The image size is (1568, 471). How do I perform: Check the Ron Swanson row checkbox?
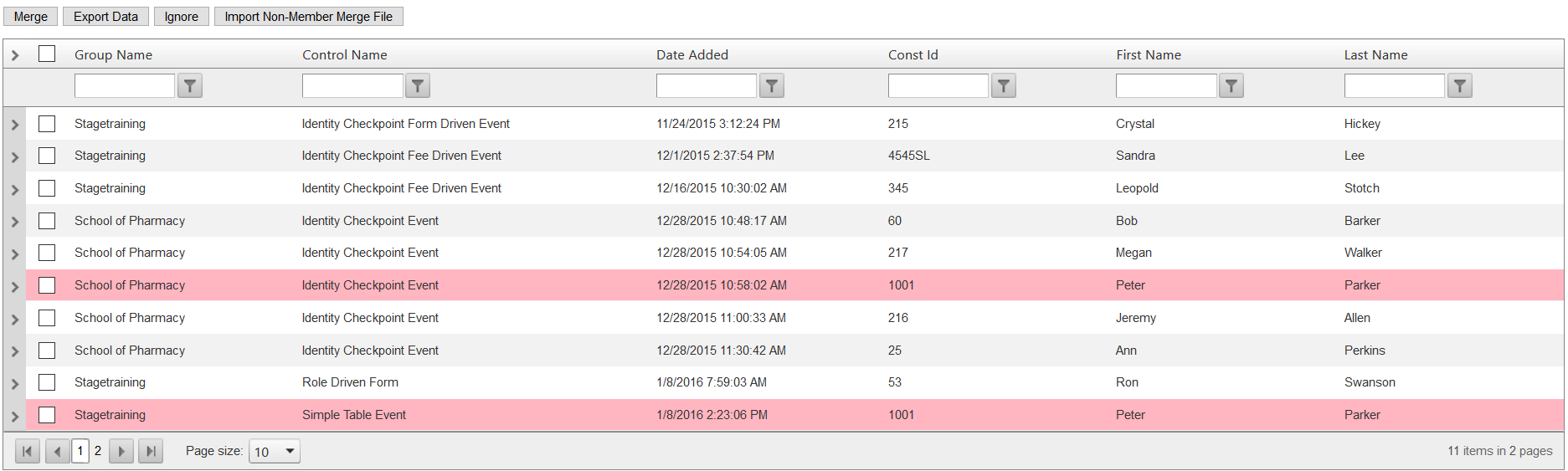coord(47,382)
